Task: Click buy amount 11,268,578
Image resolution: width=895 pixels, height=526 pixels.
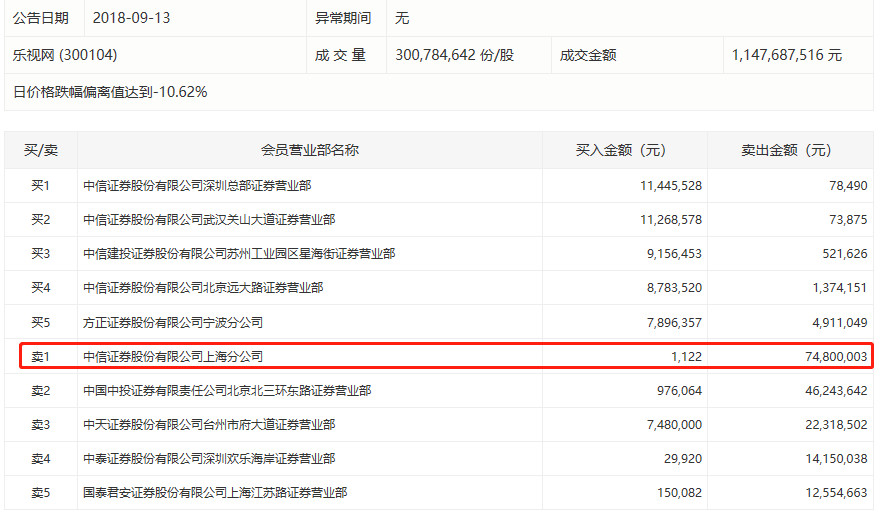Action: (x=671, y=220)
